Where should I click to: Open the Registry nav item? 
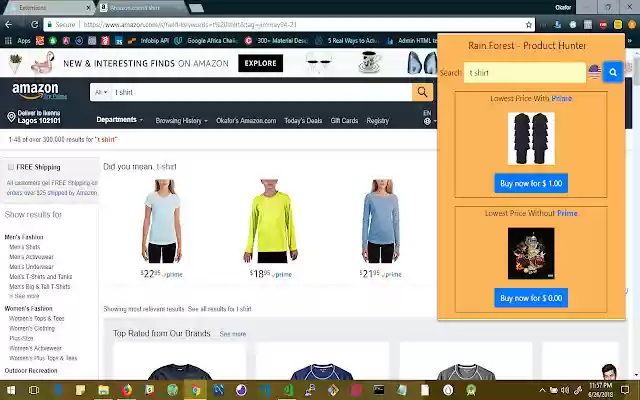pyautogui.click(x=378, y=121)
